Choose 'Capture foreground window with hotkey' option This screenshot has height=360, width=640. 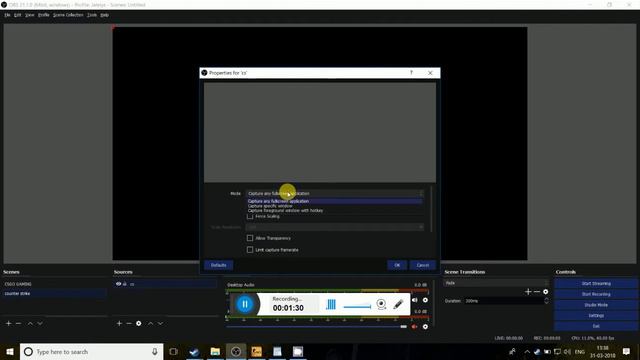click(335, 211)
